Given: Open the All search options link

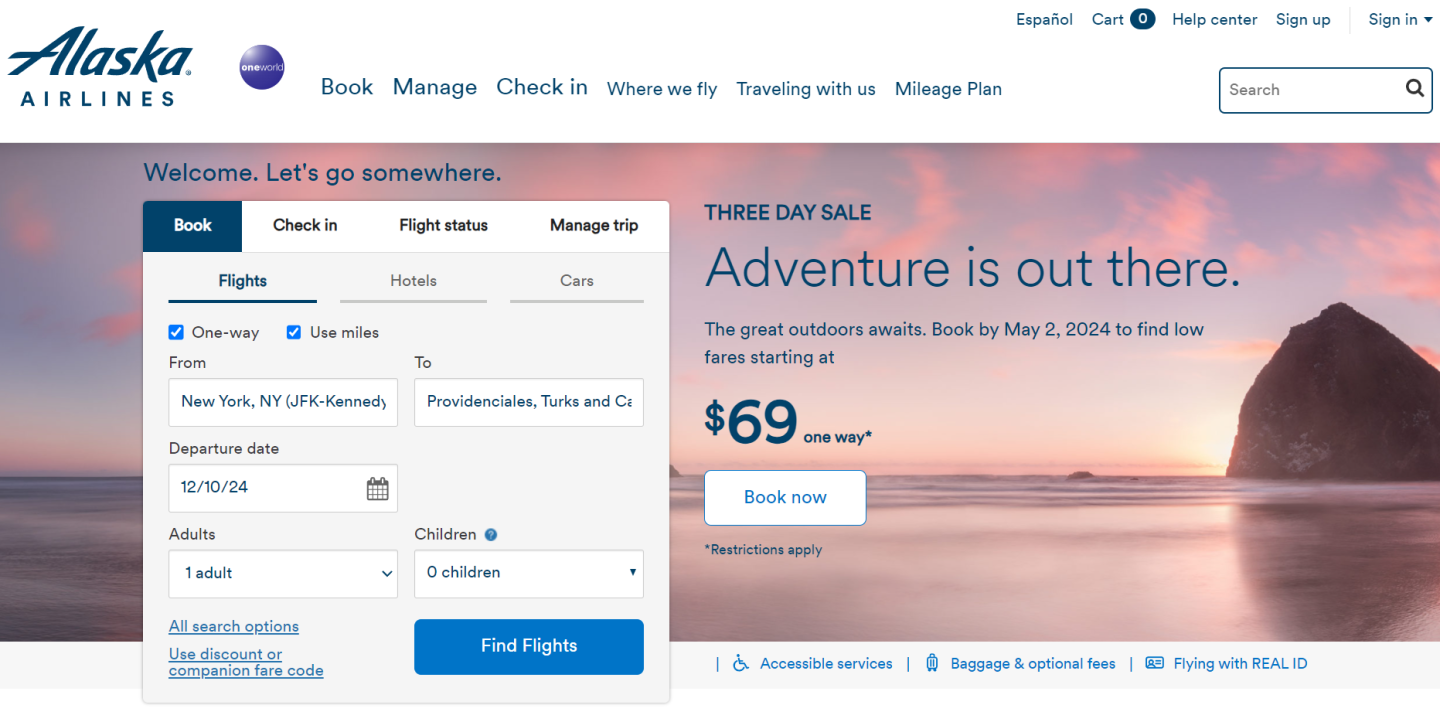Looking at the screenshot, I should [x=234, y=627].
